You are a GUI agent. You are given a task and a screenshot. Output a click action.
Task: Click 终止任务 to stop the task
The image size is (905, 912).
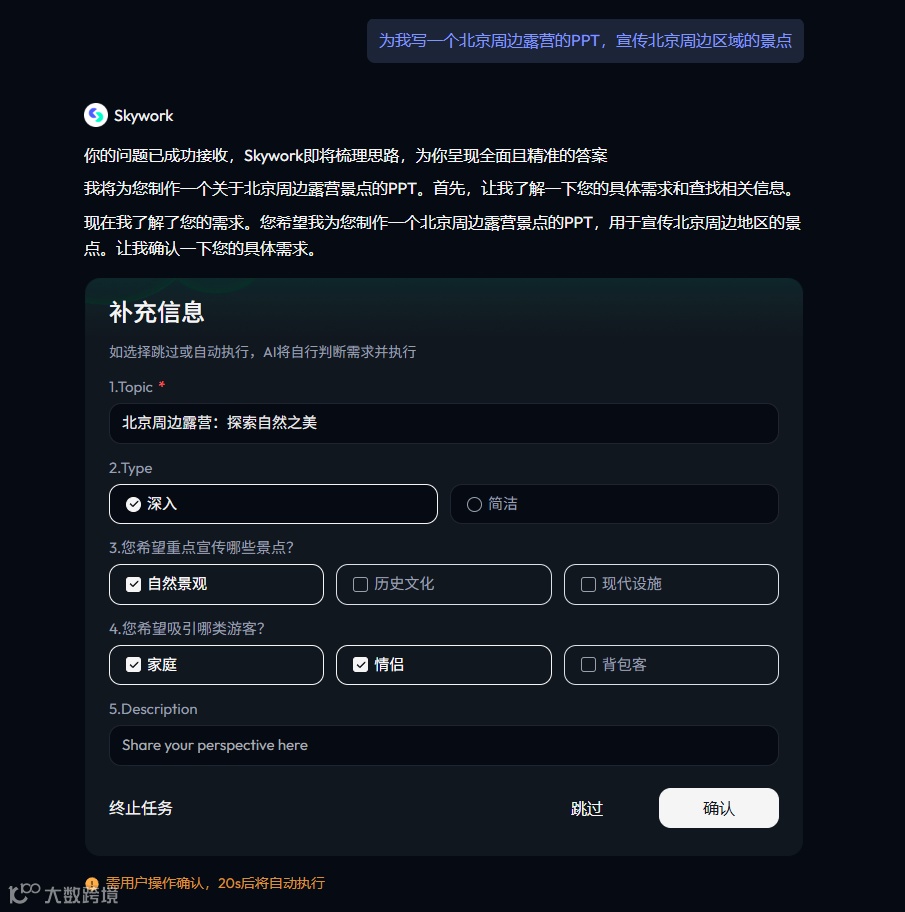[x=141, y=808]
